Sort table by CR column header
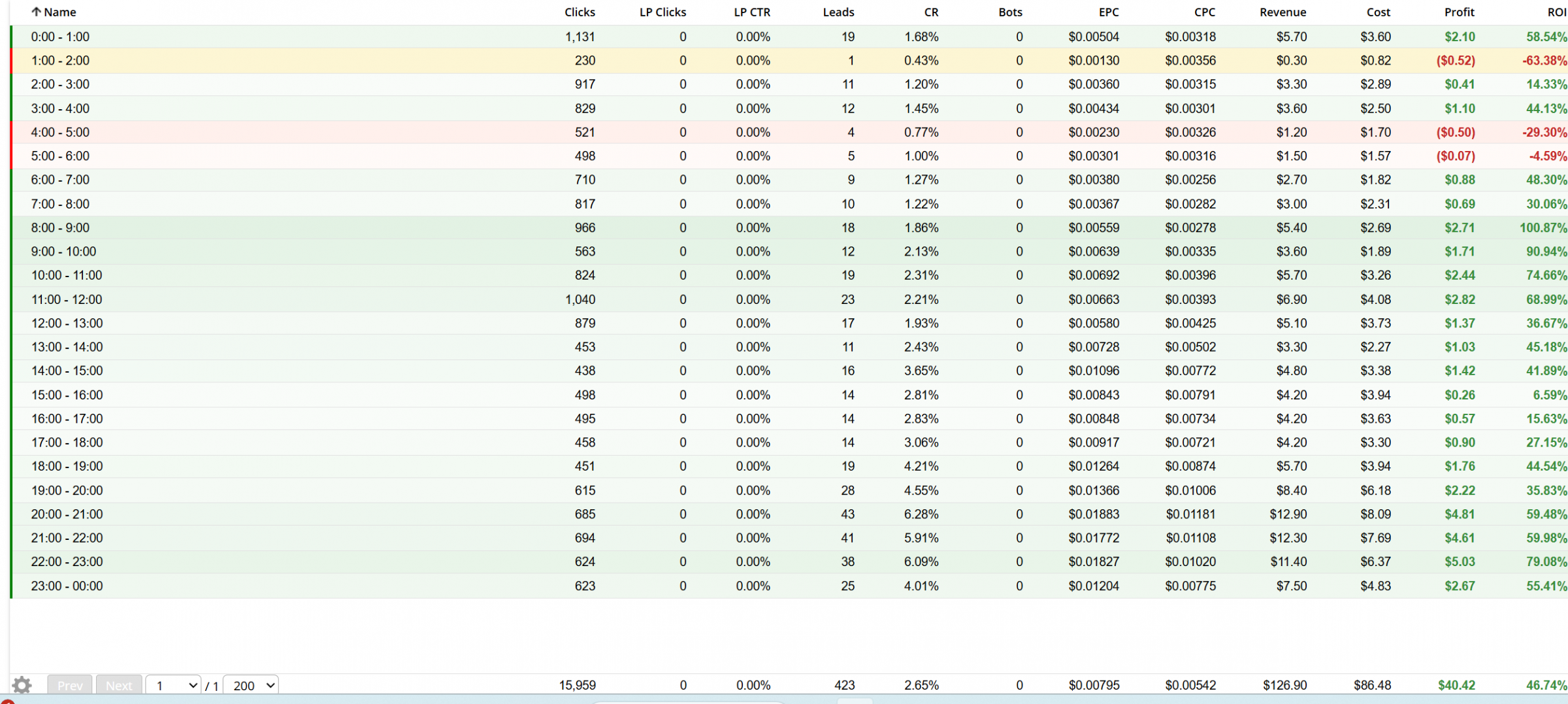The image size is (1568, 704). (931, 12)
